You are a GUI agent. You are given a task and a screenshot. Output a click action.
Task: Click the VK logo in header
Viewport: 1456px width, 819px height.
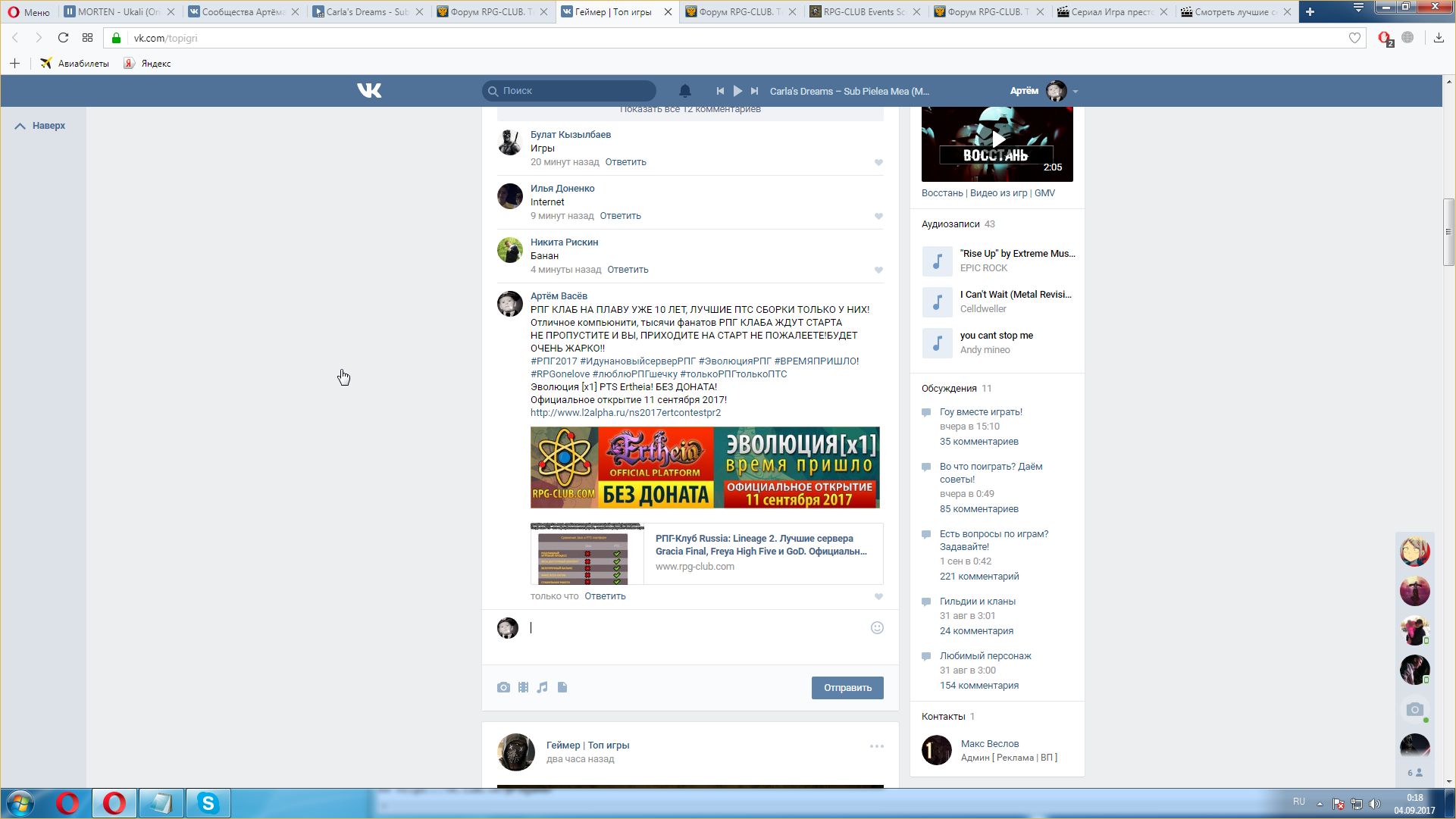(x=369, y=91)
